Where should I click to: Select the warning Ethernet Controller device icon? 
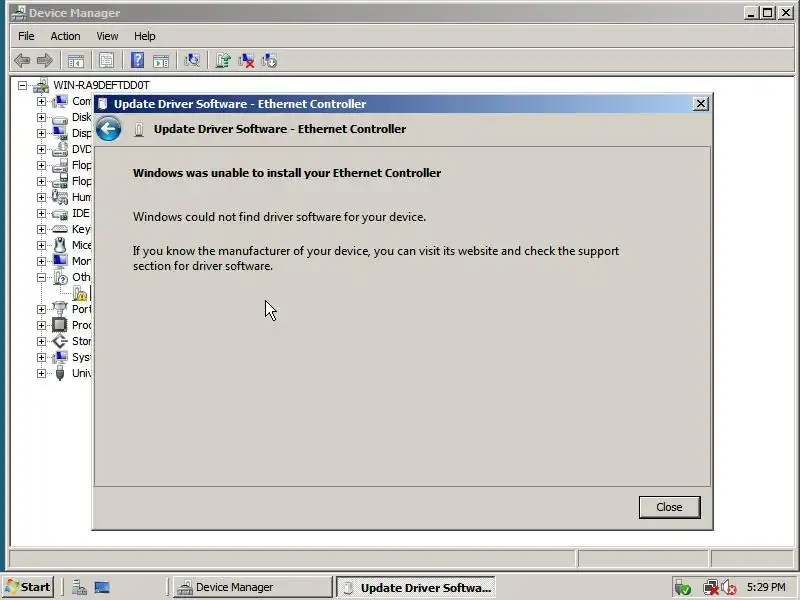pyautogui.click(x=80, y=293)
